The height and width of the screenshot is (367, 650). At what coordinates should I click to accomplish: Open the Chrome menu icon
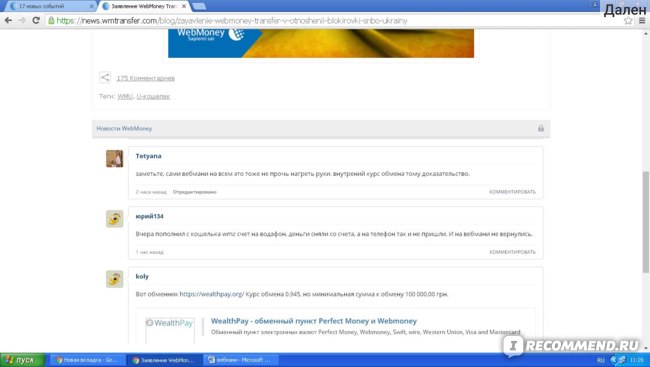click(x=642, y=21)
